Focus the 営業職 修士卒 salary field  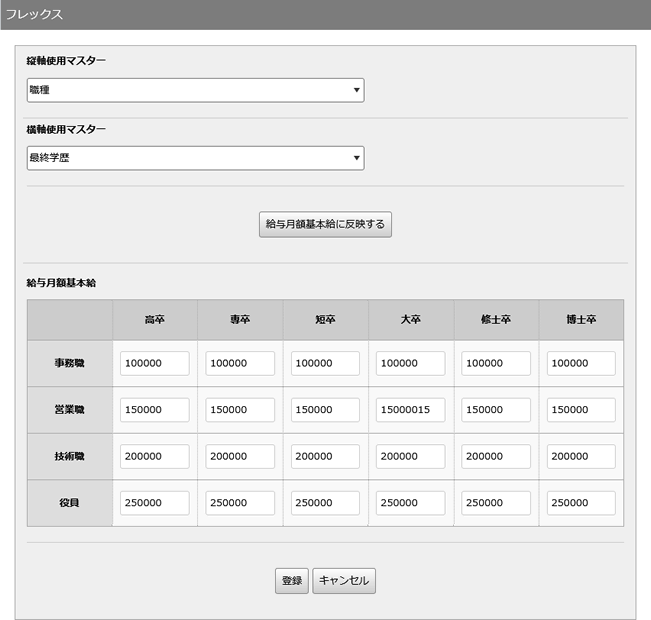pyautogui.click(x=495, y=410)
